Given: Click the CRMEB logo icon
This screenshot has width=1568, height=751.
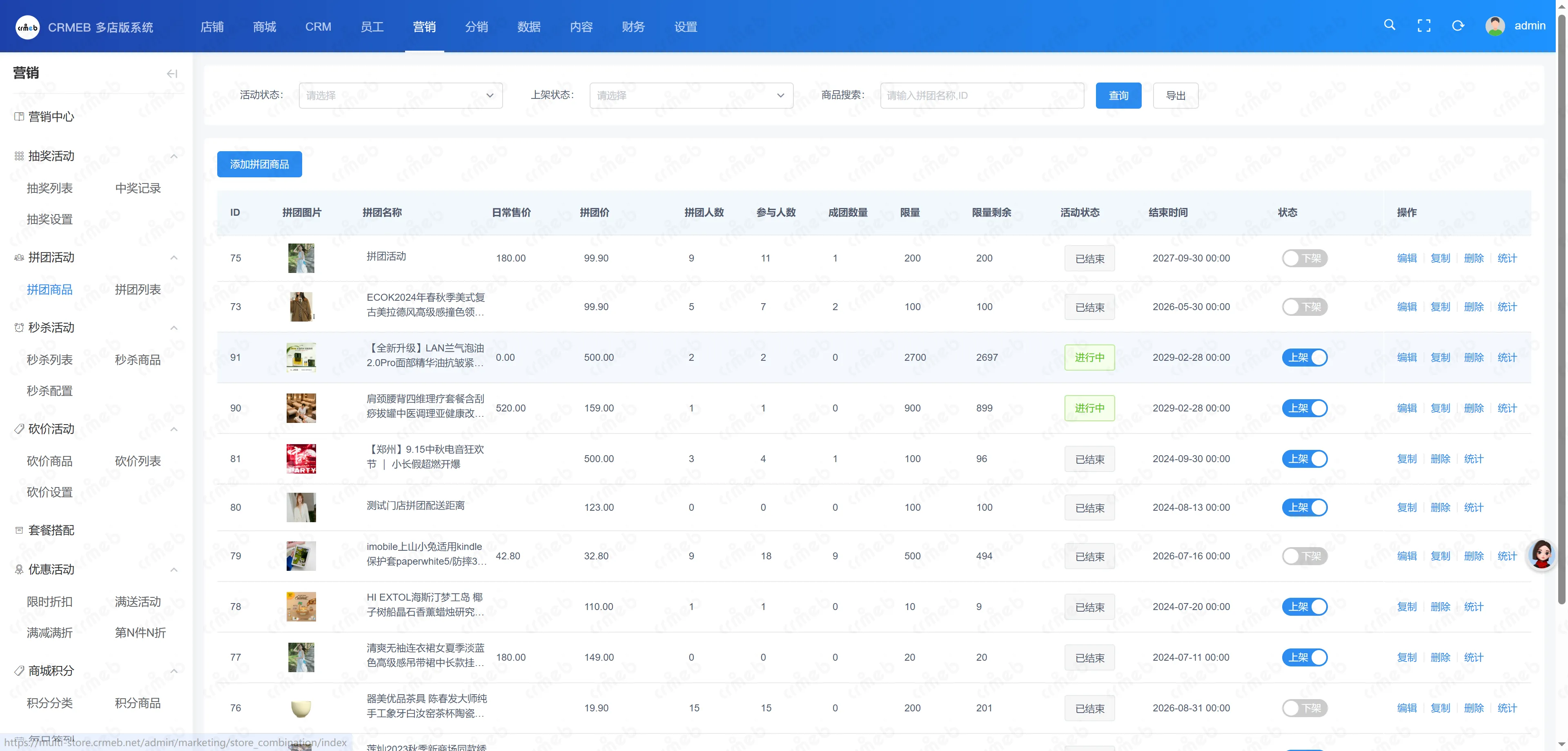Looking at the screenshot, I should click(x=27, y=27).
